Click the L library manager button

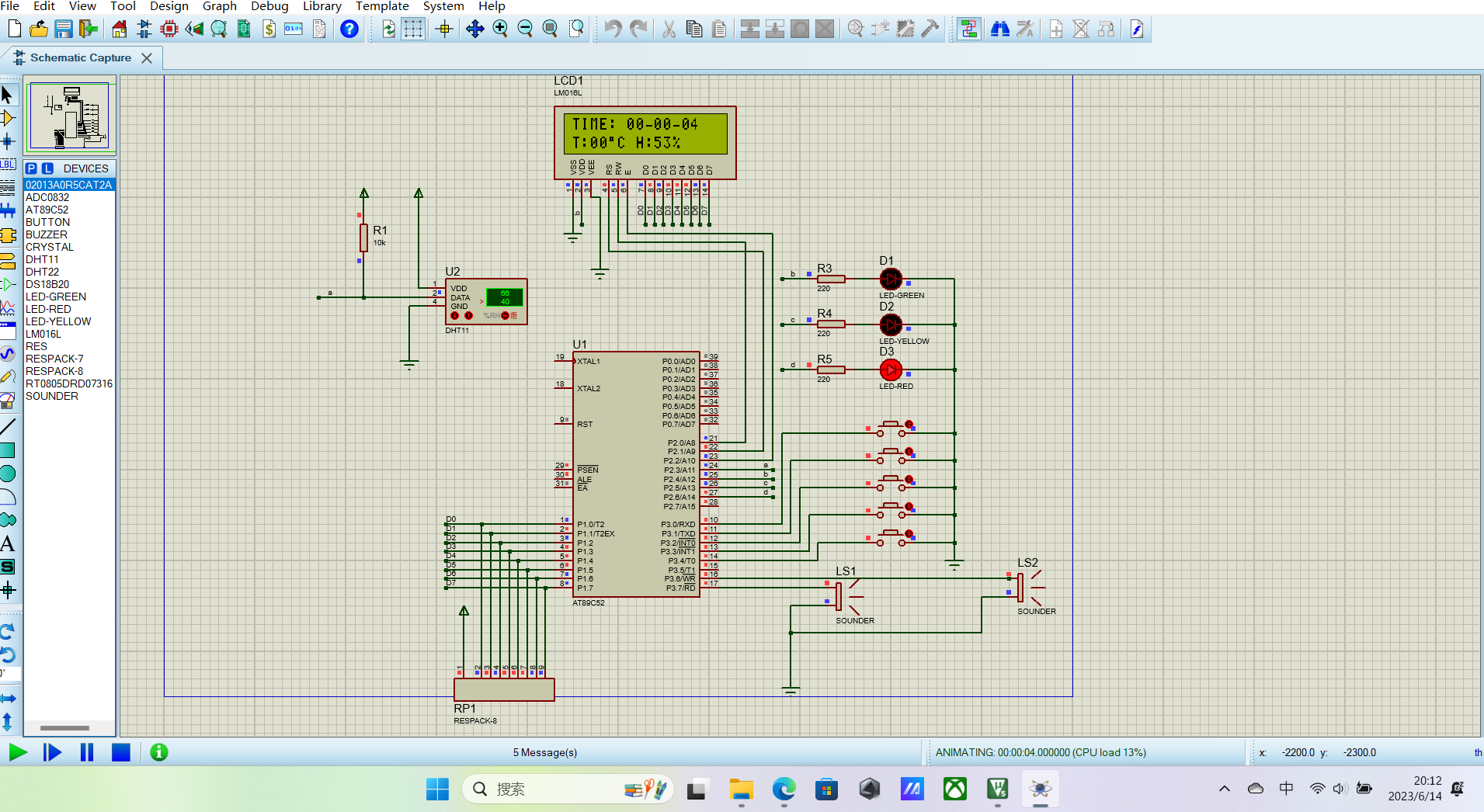47,168
